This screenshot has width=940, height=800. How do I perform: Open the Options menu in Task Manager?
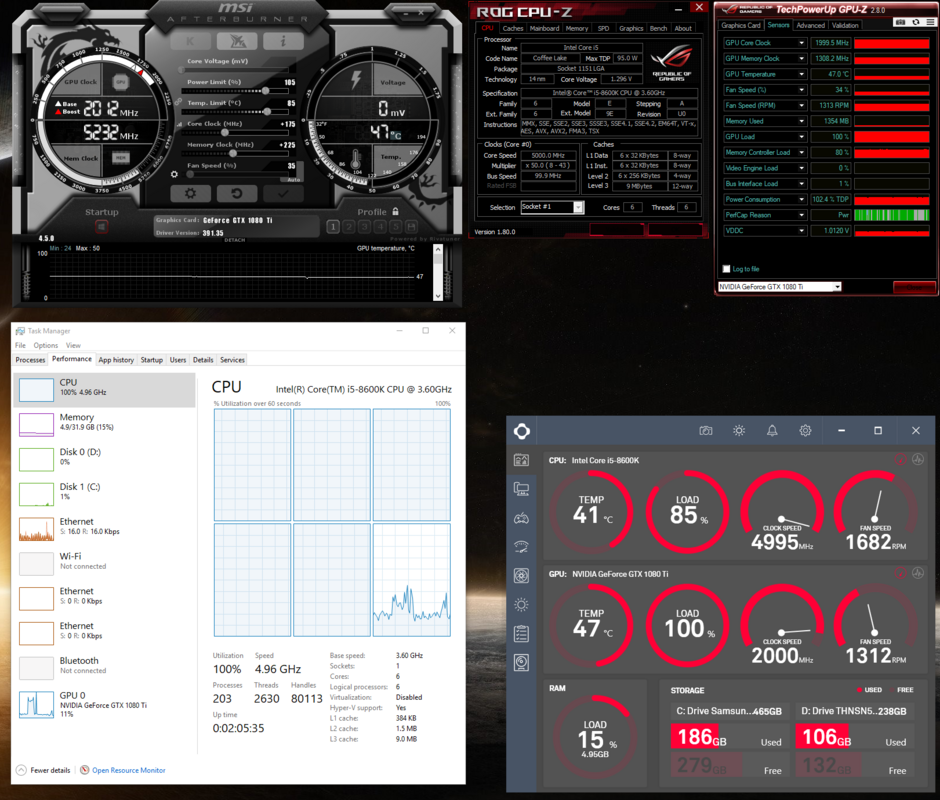(x=46, y=345)
